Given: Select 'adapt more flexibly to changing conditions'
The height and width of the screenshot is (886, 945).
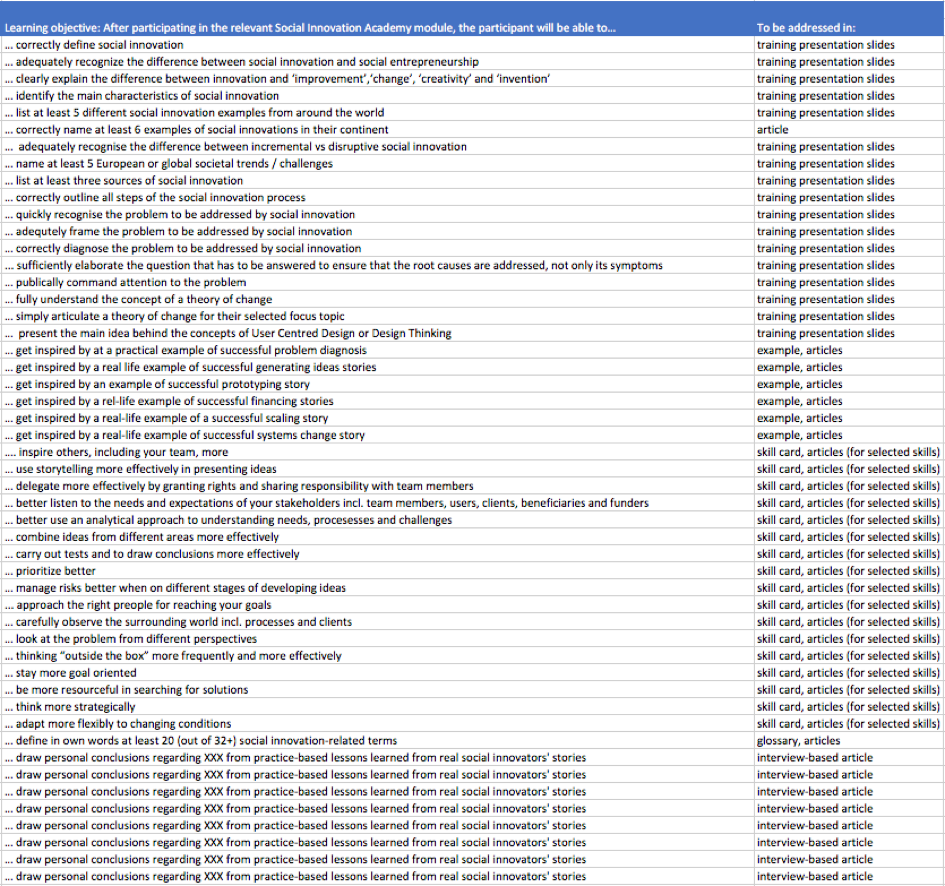Looking at the screenshot, I should [377, 724].
